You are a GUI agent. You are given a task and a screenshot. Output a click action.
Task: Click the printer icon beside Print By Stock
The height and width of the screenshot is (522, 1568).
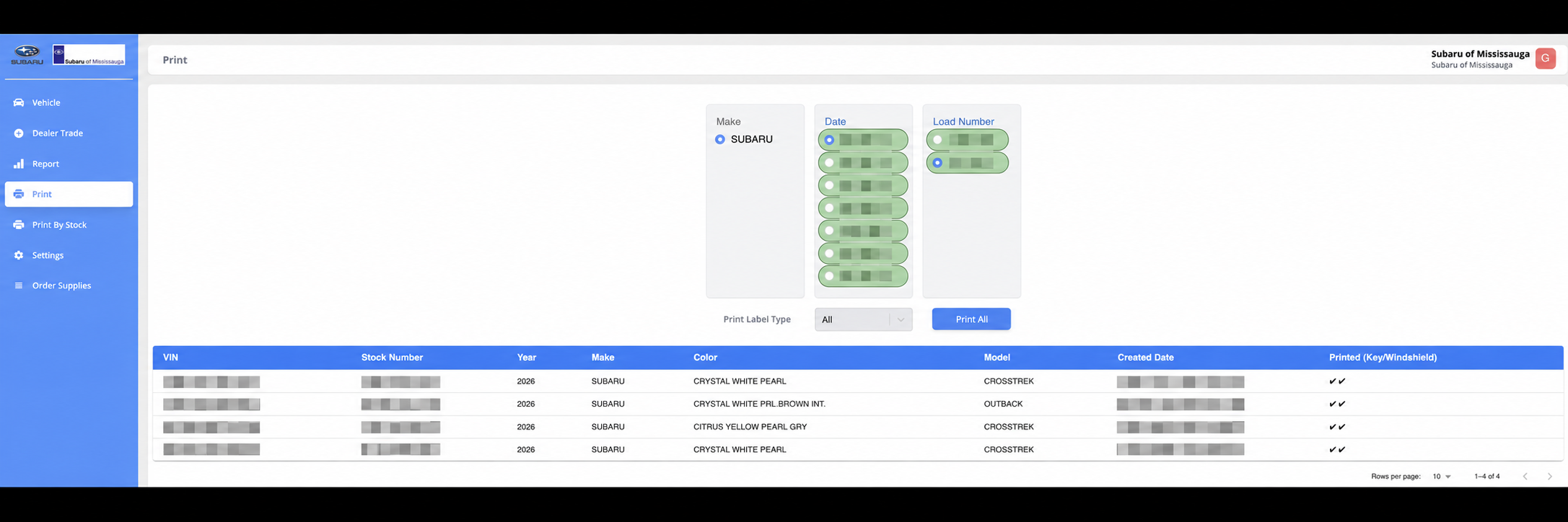click(x=19, y=225)
